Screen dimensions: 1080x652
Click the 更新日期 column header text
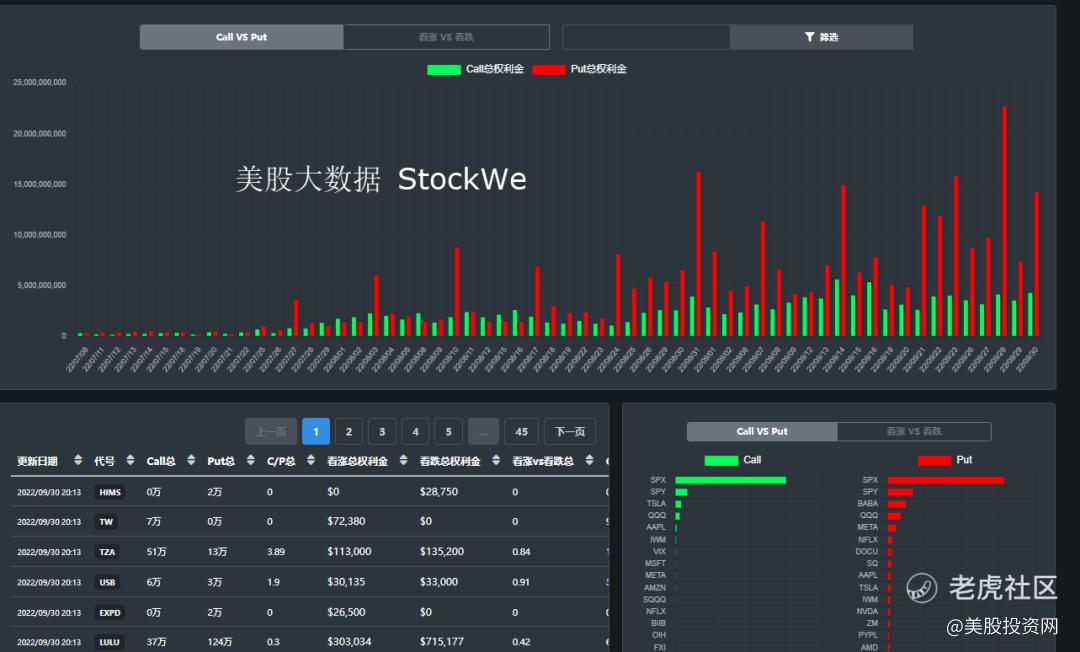tap(37, 461)
